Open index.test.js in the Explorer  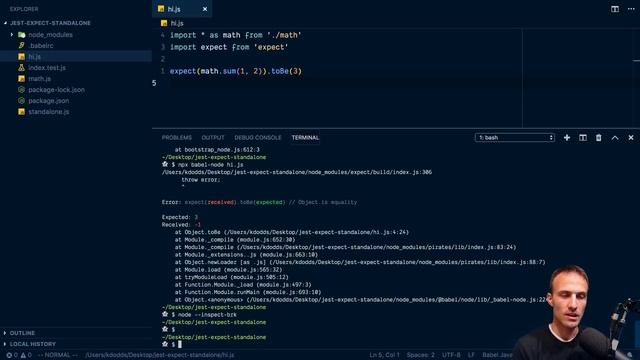76,68
